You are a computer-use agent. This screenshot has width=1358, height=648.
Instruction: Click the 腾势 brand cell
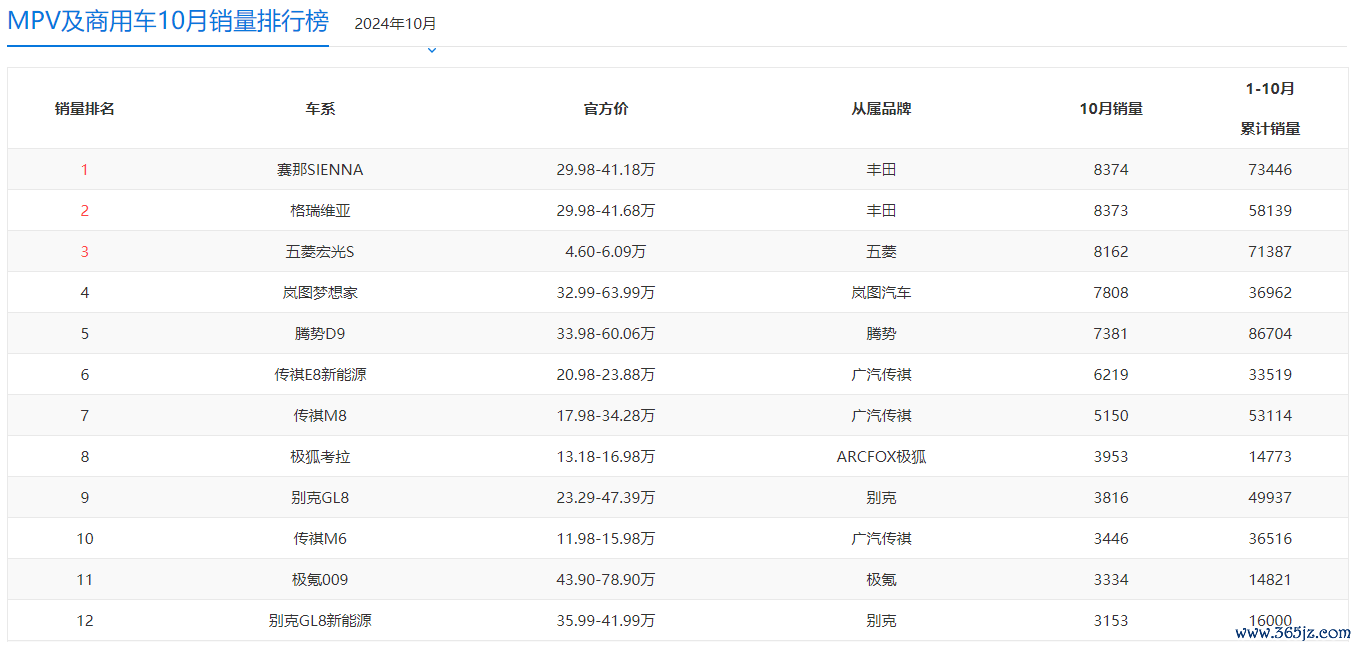point(881,334)
